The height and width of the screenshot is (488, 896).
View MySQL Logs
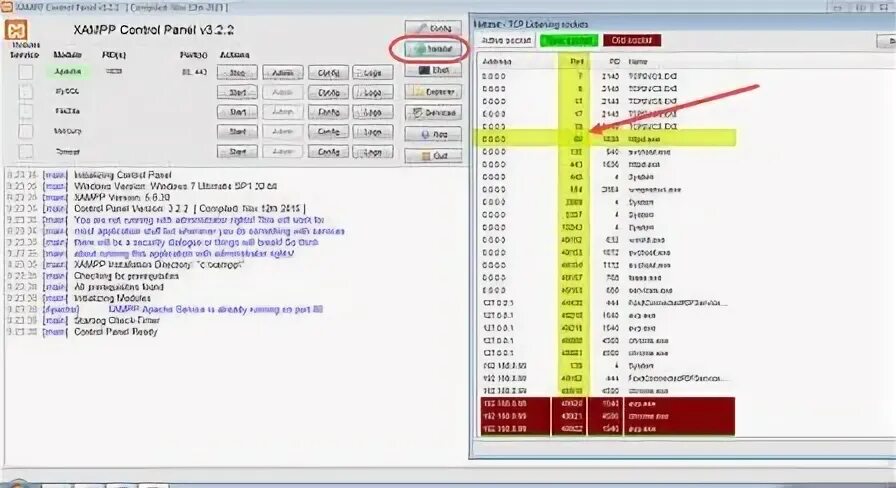(373, 92)
